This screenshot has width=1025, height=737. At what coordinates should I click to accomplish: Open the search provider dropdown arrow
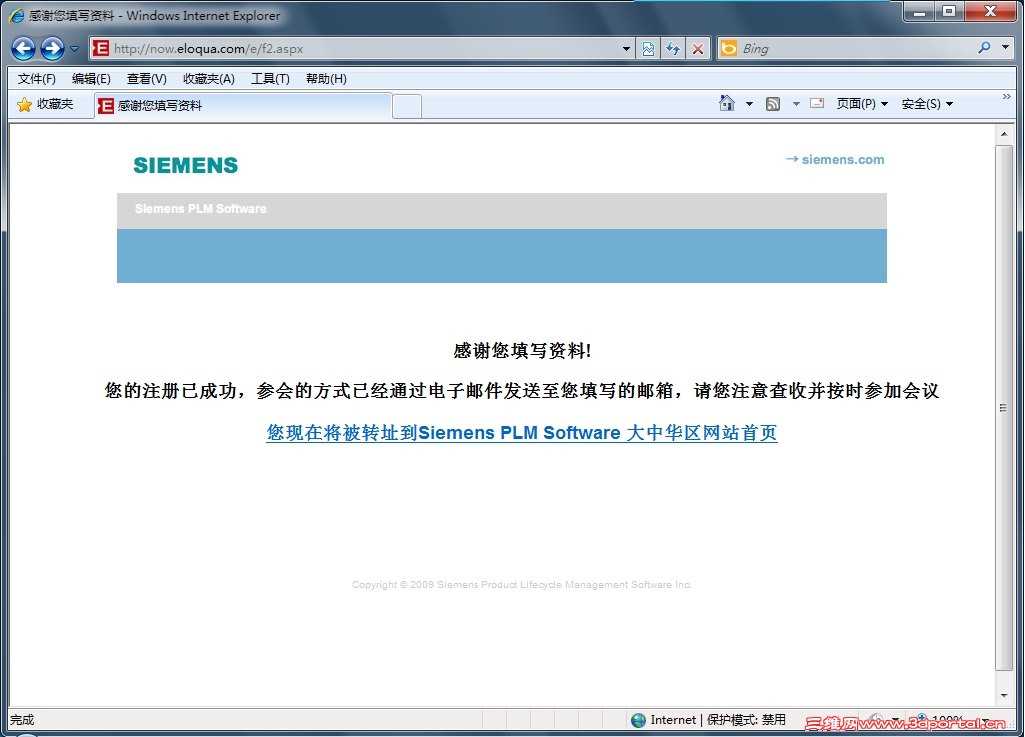[1005, 48]
